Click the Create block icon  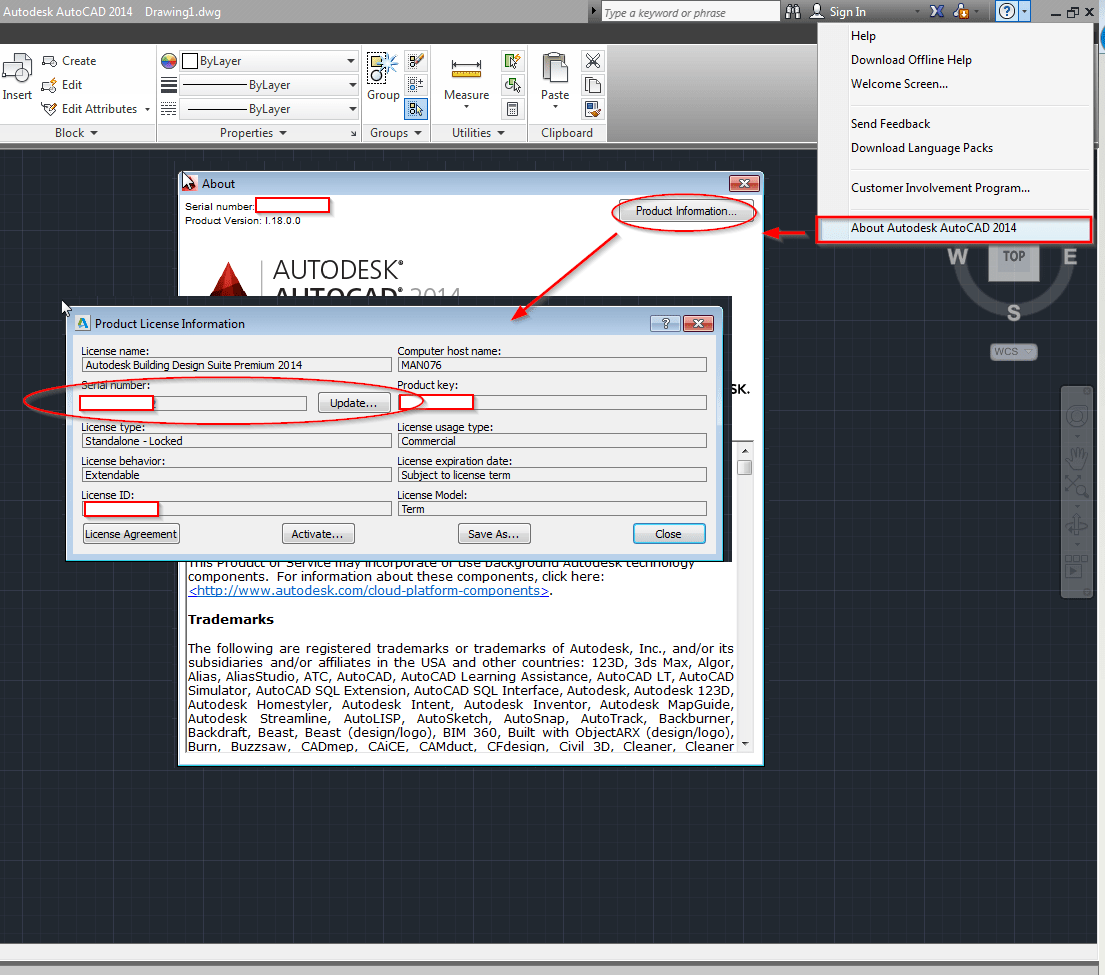click(49, 61)
